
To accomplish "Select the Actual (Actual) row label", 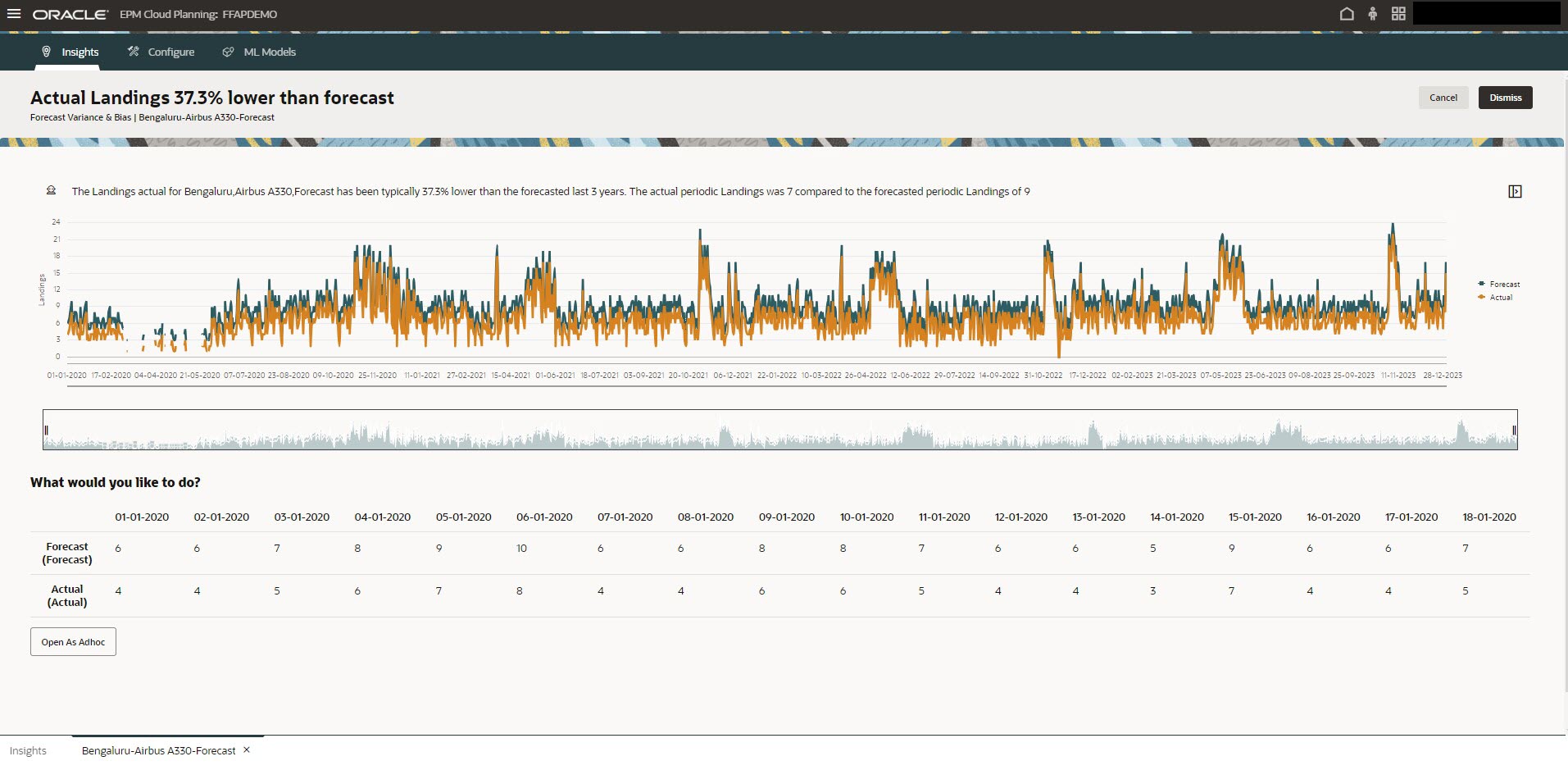I will 67,595.
